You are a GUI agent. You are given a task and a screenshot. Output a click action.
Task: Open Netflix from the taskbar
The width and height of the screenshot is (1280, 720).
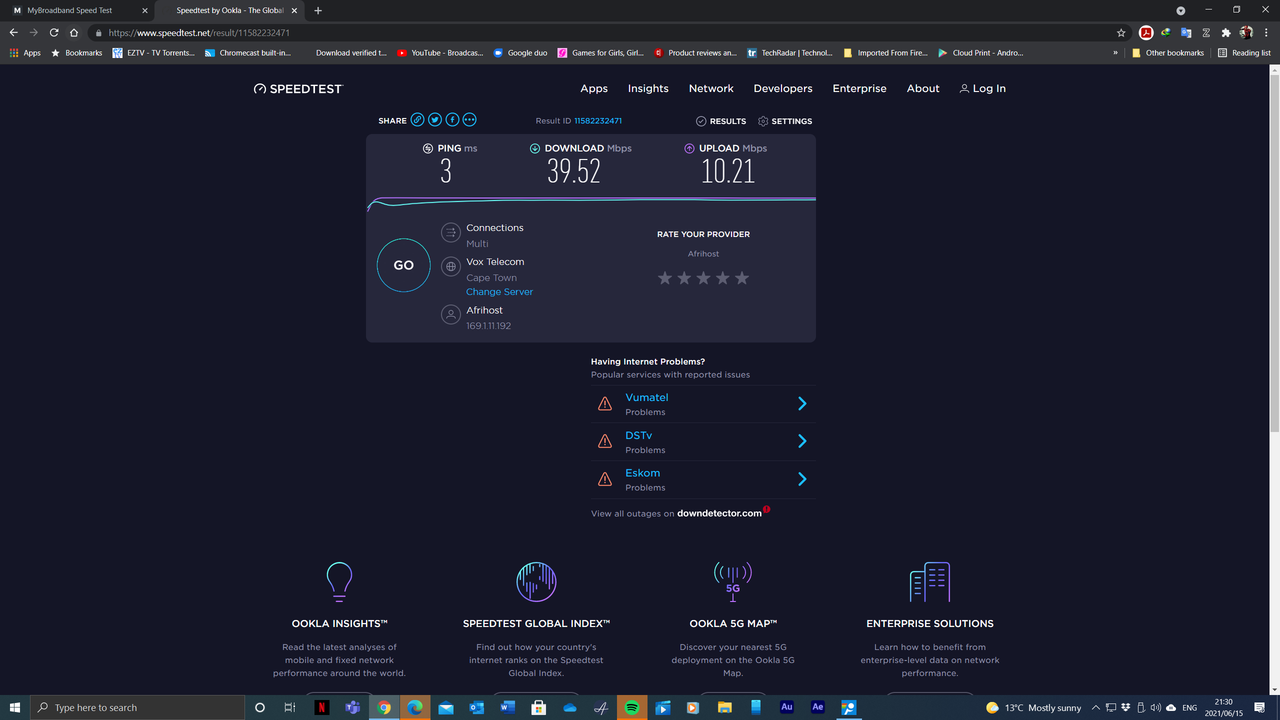pos(322,707)
